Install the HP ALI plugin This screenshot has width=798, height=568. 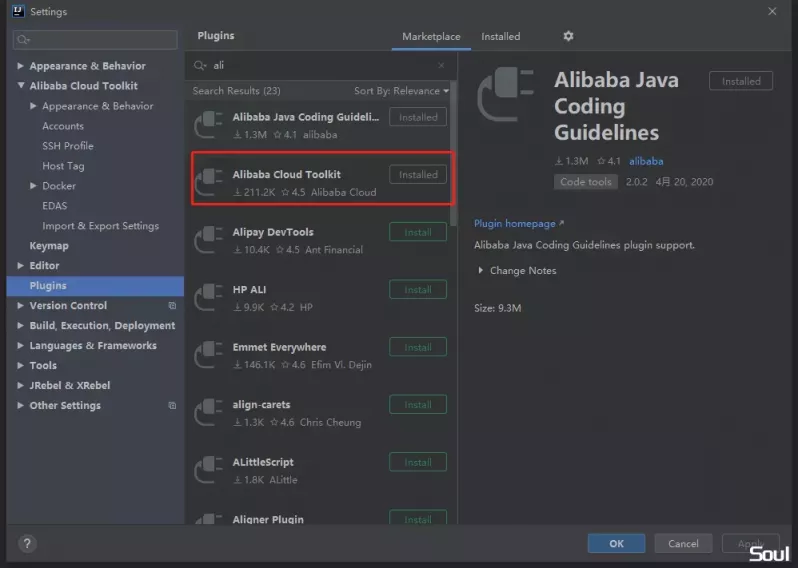418,290
